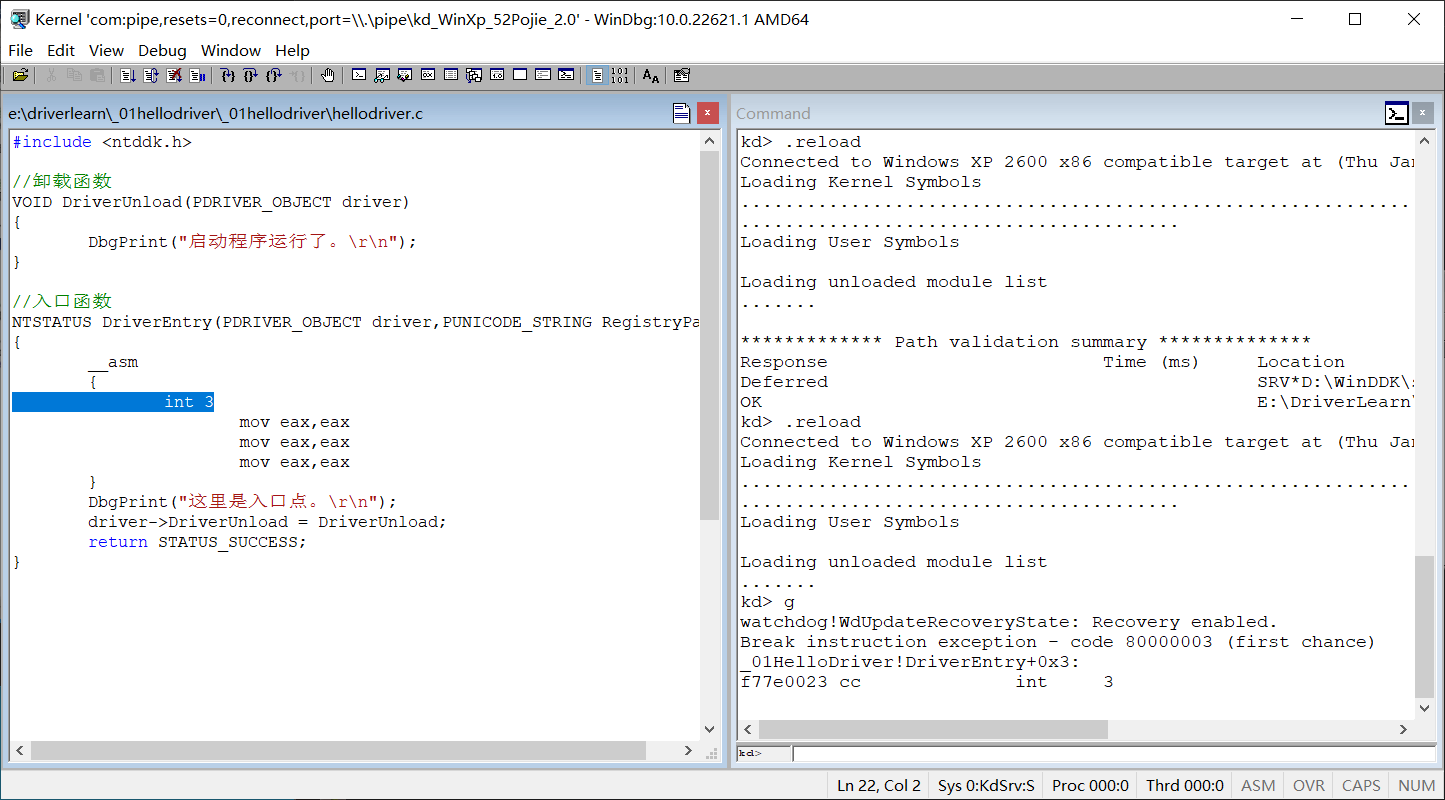The image size is (1445, 800).
Task: Close the hellodriver.c source window
Action: [708, 113]
